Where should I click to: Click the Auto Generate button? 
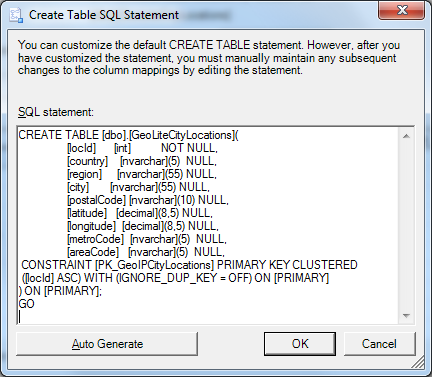click(107, 344)
